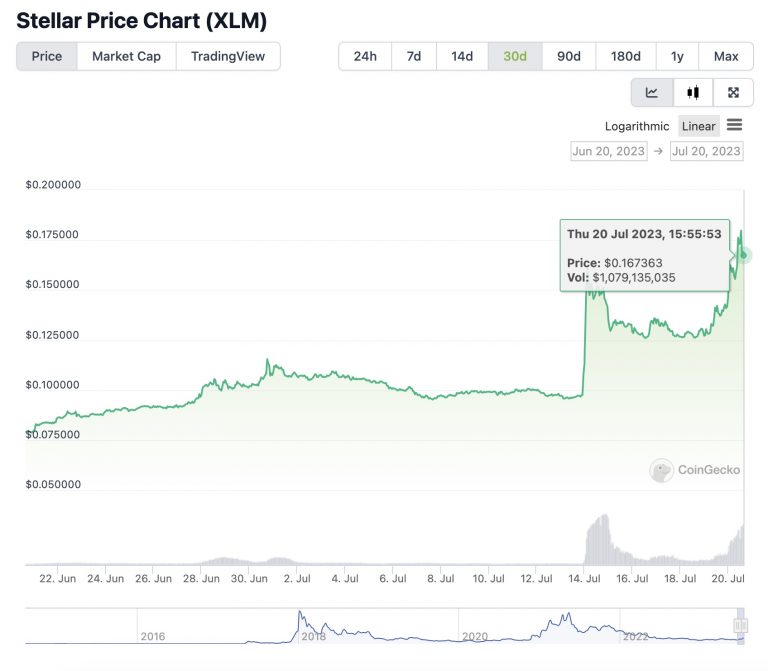The width and height of the screenshot is (768, 671).
Task: Open the chart hamburger menu
Action: coord(734,125)
